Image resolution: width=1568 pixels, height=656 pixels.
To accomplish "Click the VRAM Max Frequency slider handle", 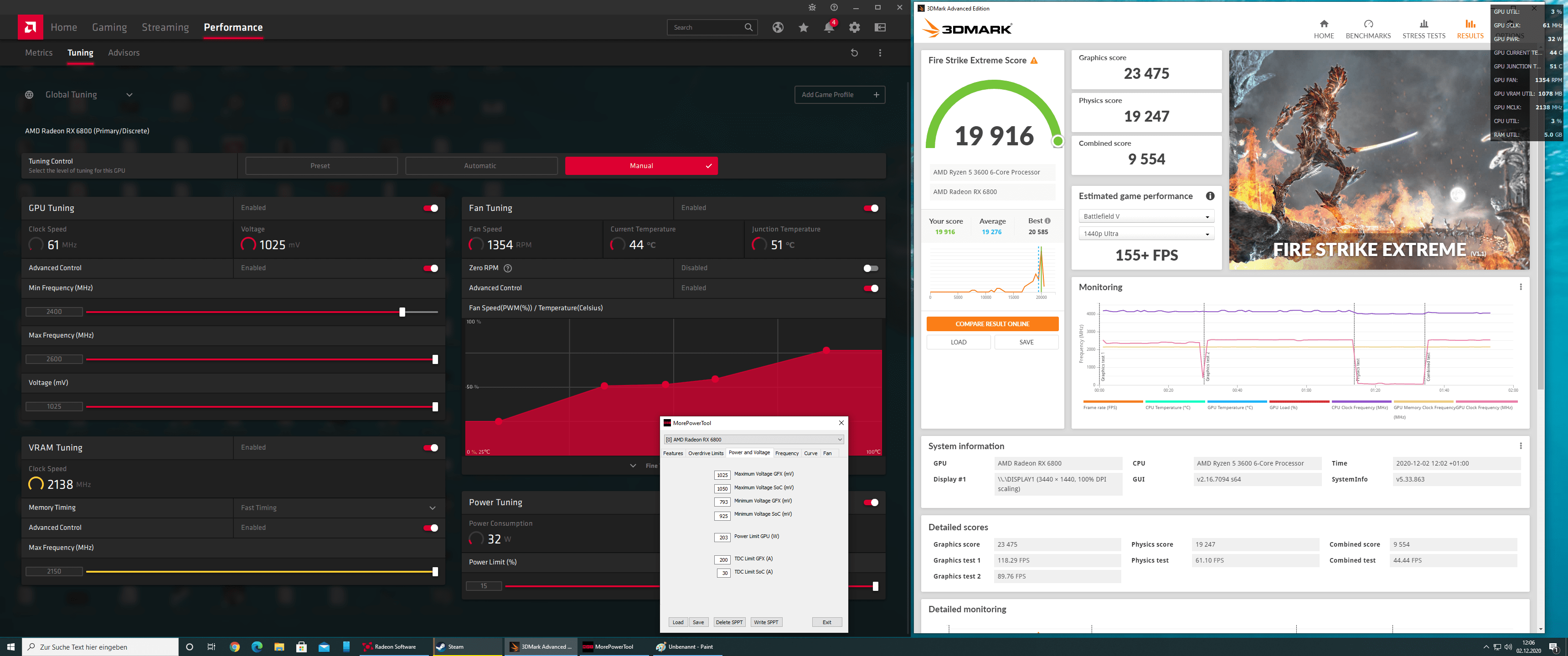I will click(x=434, y=572).
